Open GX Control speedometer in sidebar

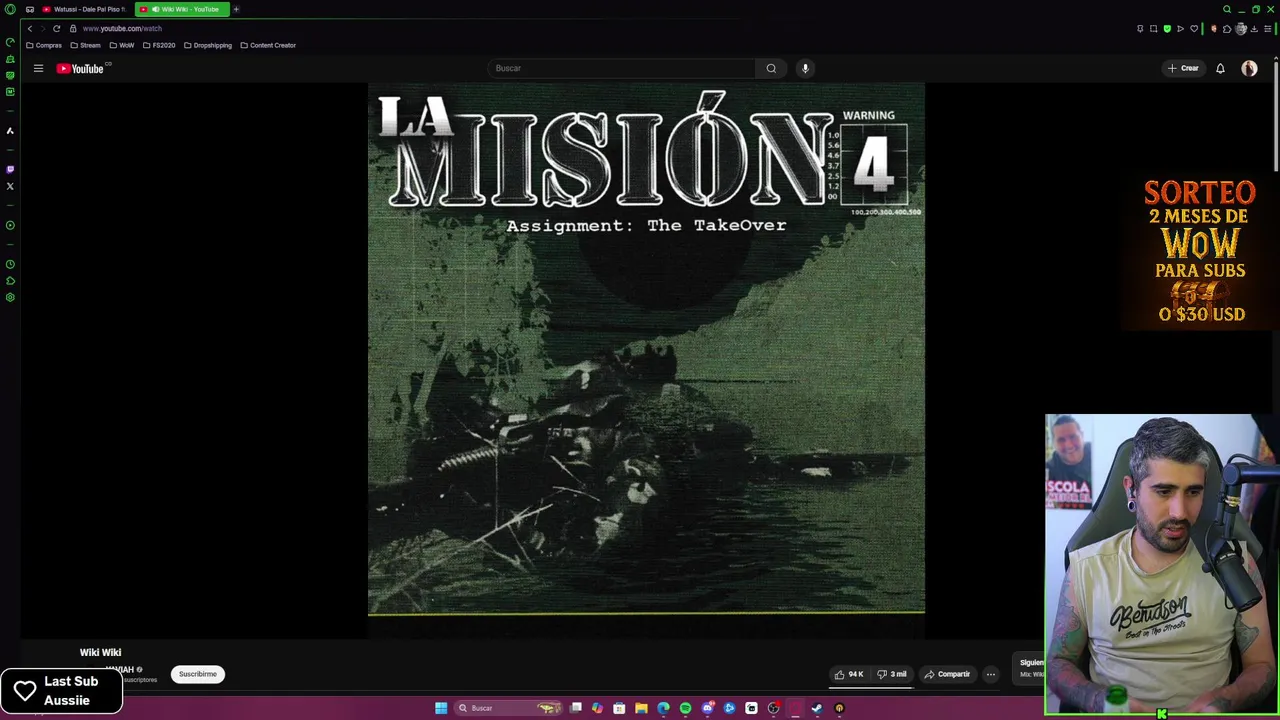pyautogui.click(x=10, y=42)
